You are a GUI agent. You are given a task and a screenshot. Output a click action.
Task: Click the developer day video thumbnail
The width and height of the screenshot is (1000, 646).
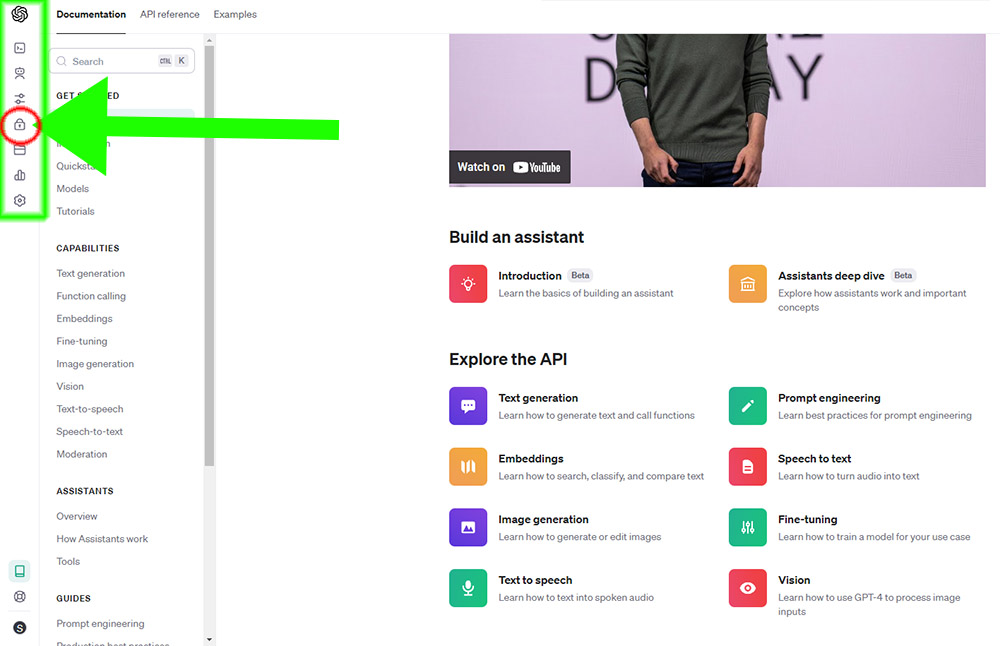point(717,110)
